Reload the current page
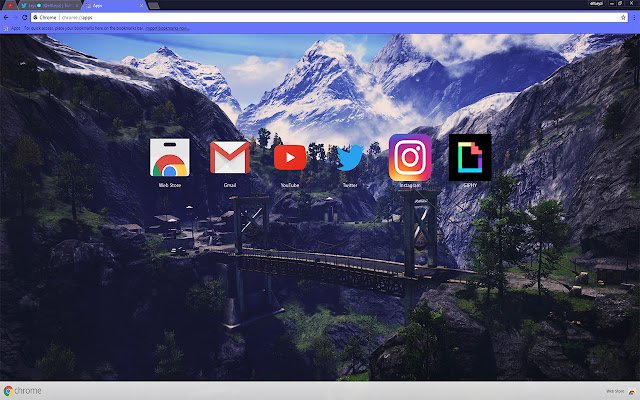This screenshot has width=640, height=400. click(24, 18)
